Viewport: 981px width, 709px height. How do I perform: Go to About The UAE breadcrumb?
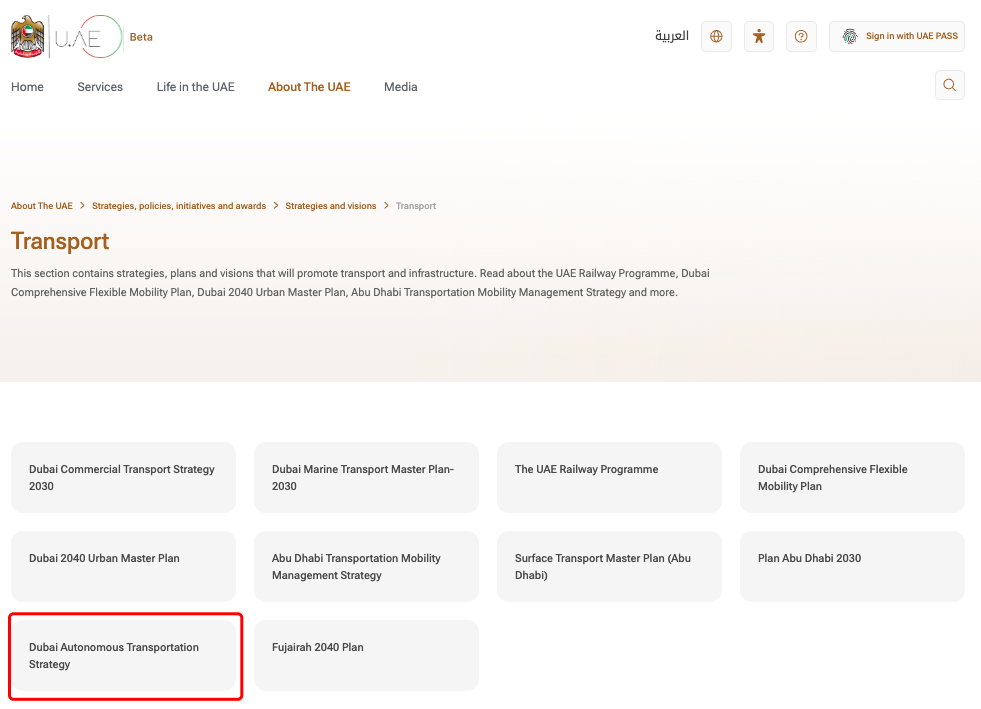[x=42, y=206]
